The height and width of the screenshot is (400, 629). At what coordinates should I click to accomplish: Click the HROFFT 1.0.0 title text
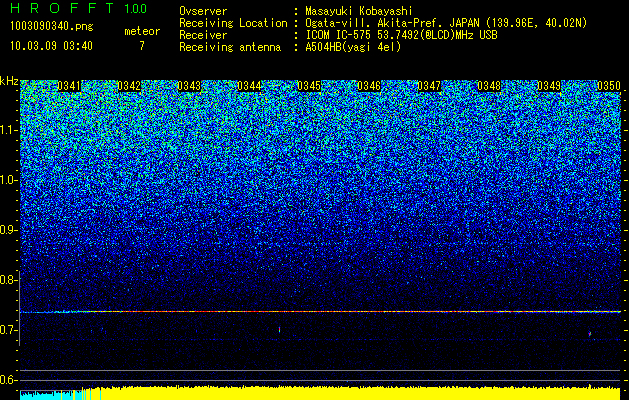point(78,8)
